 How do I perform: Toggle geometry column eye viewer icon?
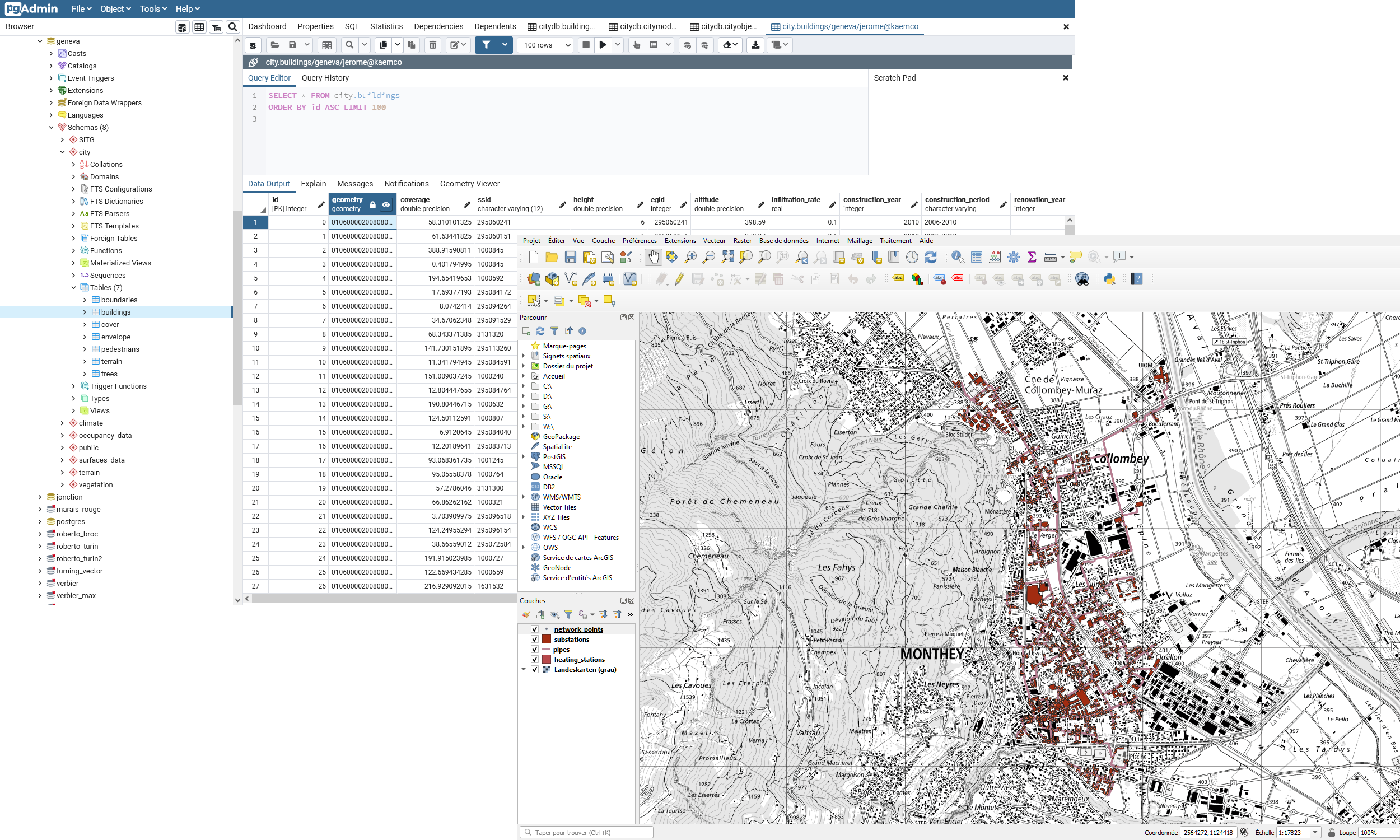click(x=386, y=204)
